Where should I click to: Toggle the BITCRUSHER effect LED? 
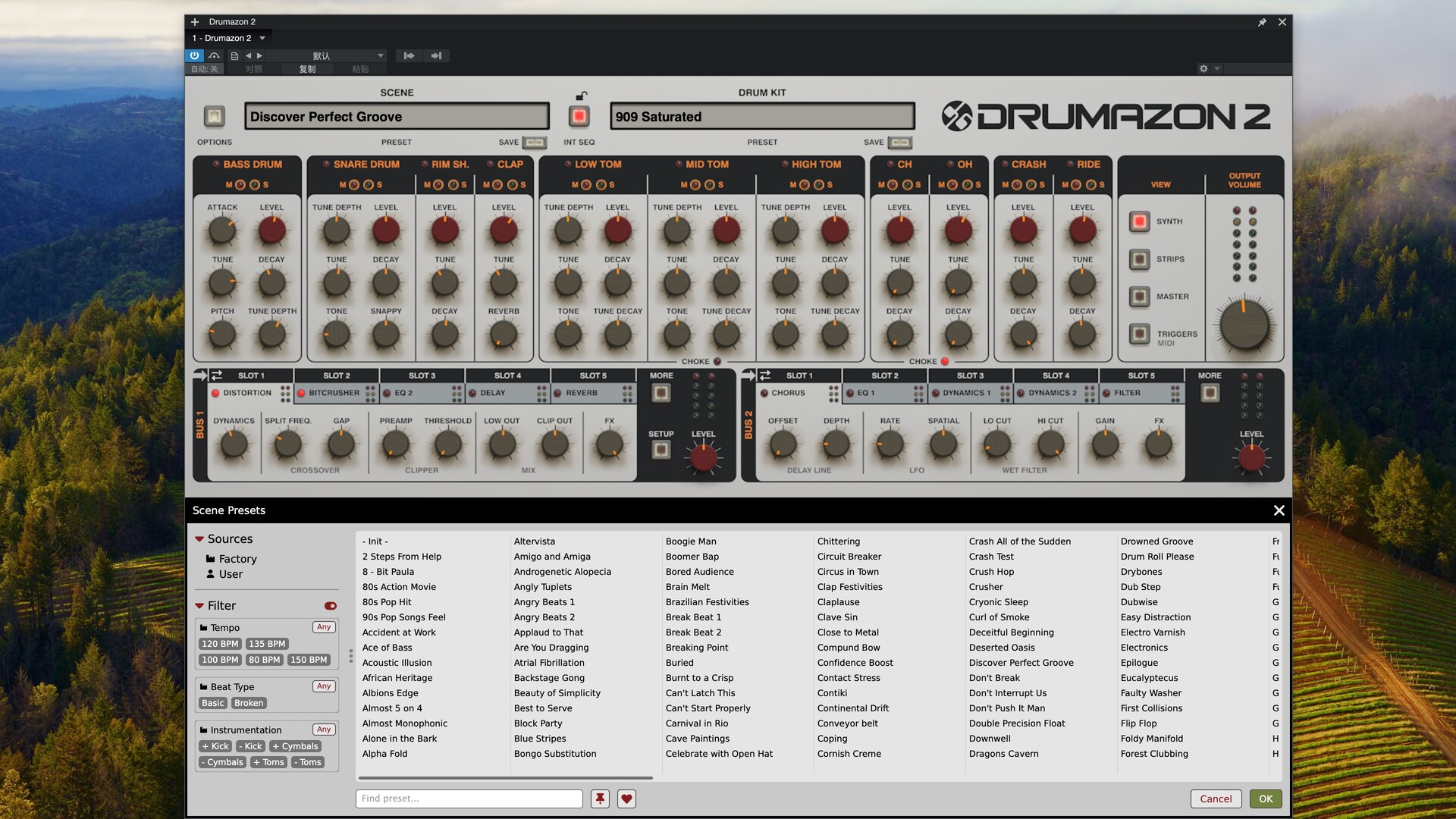coord(302,393)
